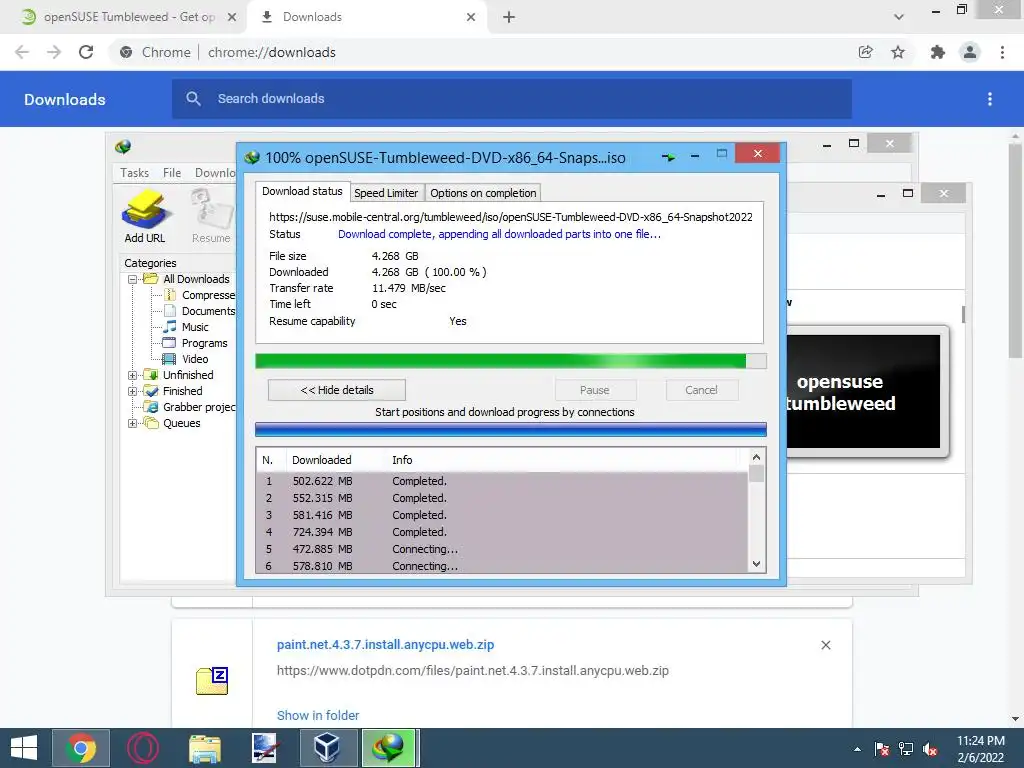Viewport: 1024px width, 768px height.
Task: Select the Grabber projects item
Action: click(x=199, y=407)
